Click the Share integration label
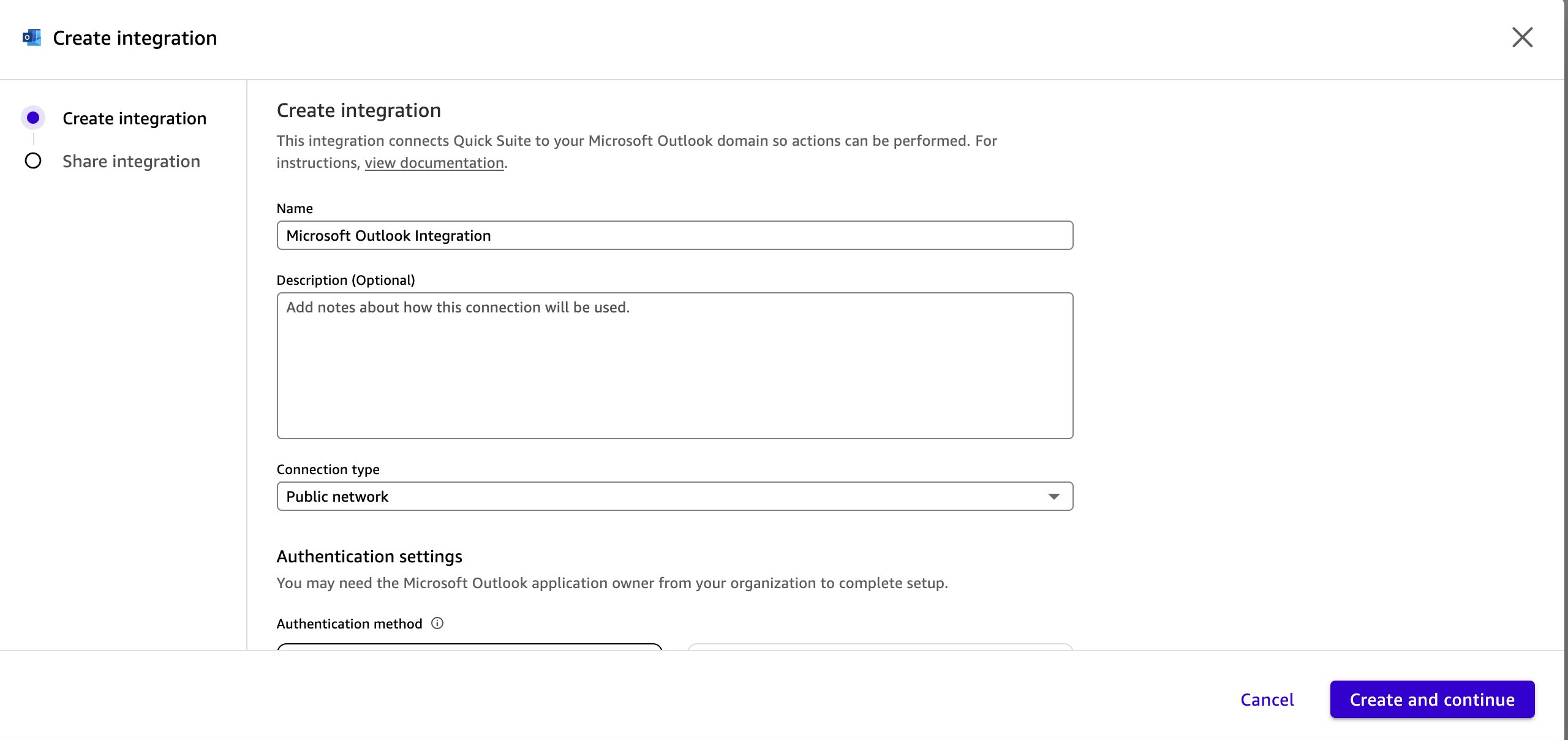Image resolution: width=1568 pixels, height=740 pixels. pos(130,161)
